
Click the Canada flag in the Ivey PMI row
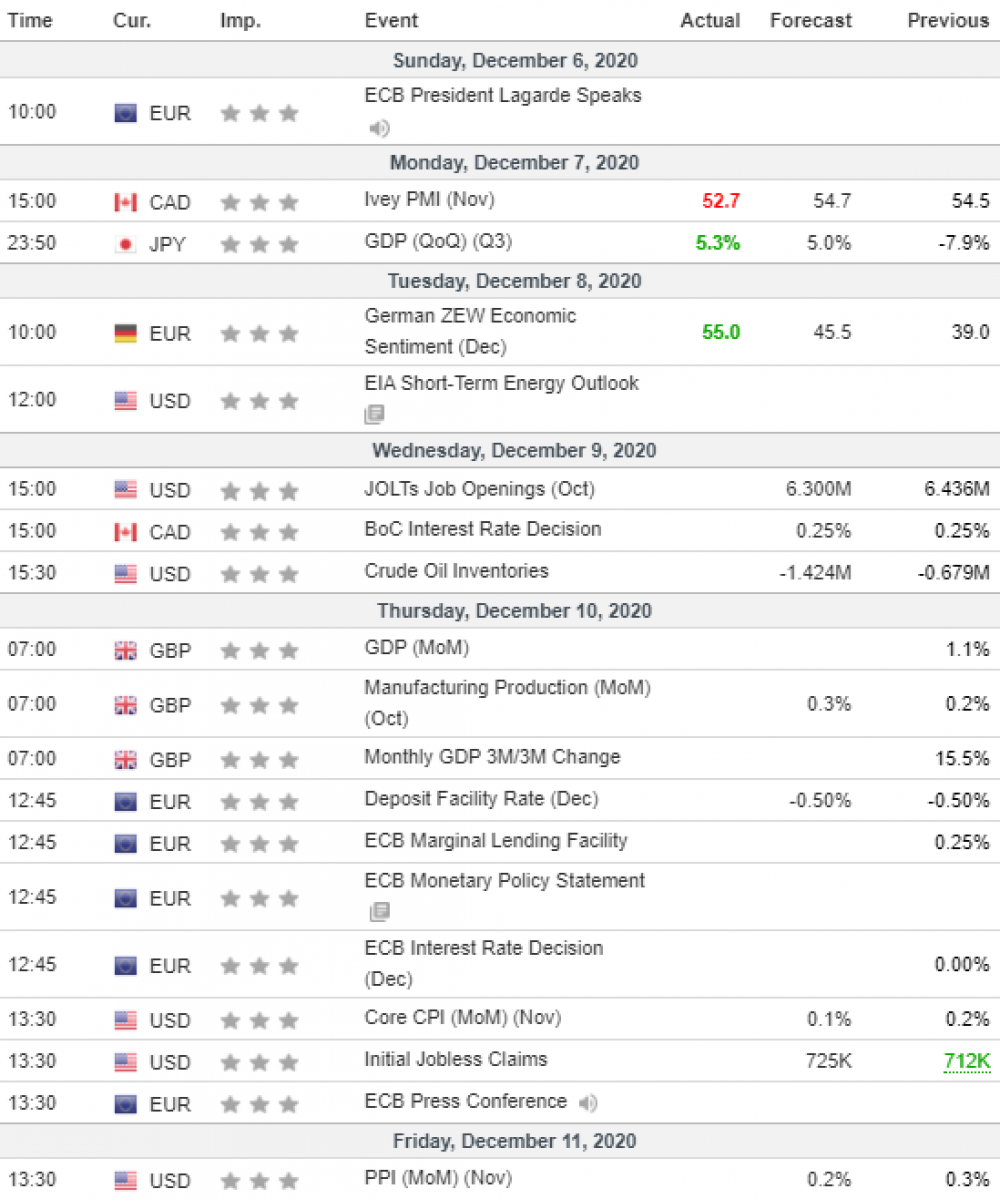[125, 203]
